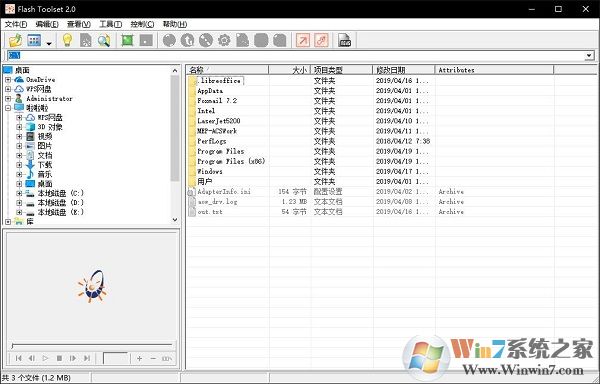Sort by the 名称 column header
This screenshot has height=384, width=600.
click(x=228, y=70)
